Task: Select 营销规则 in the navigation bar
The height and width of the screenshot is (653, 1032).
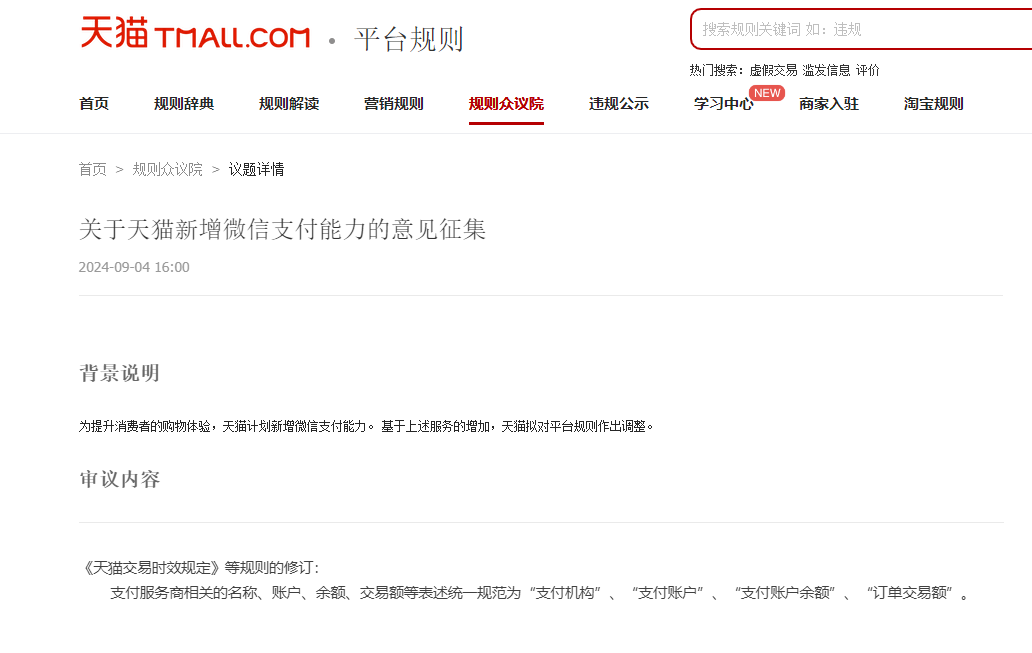Action: [x=394, y=104]
